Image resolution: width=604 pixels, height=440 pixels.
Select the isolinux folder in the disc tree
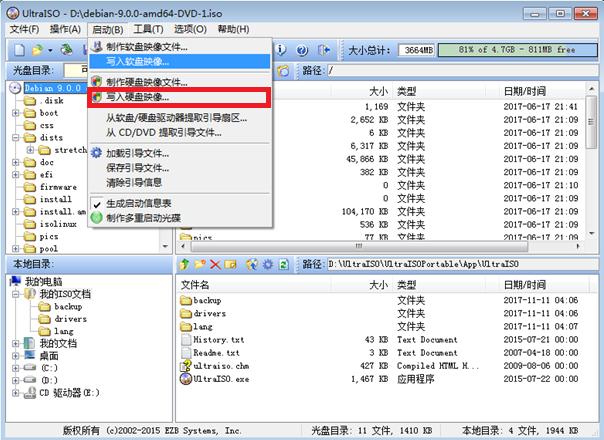pos(58,224)
